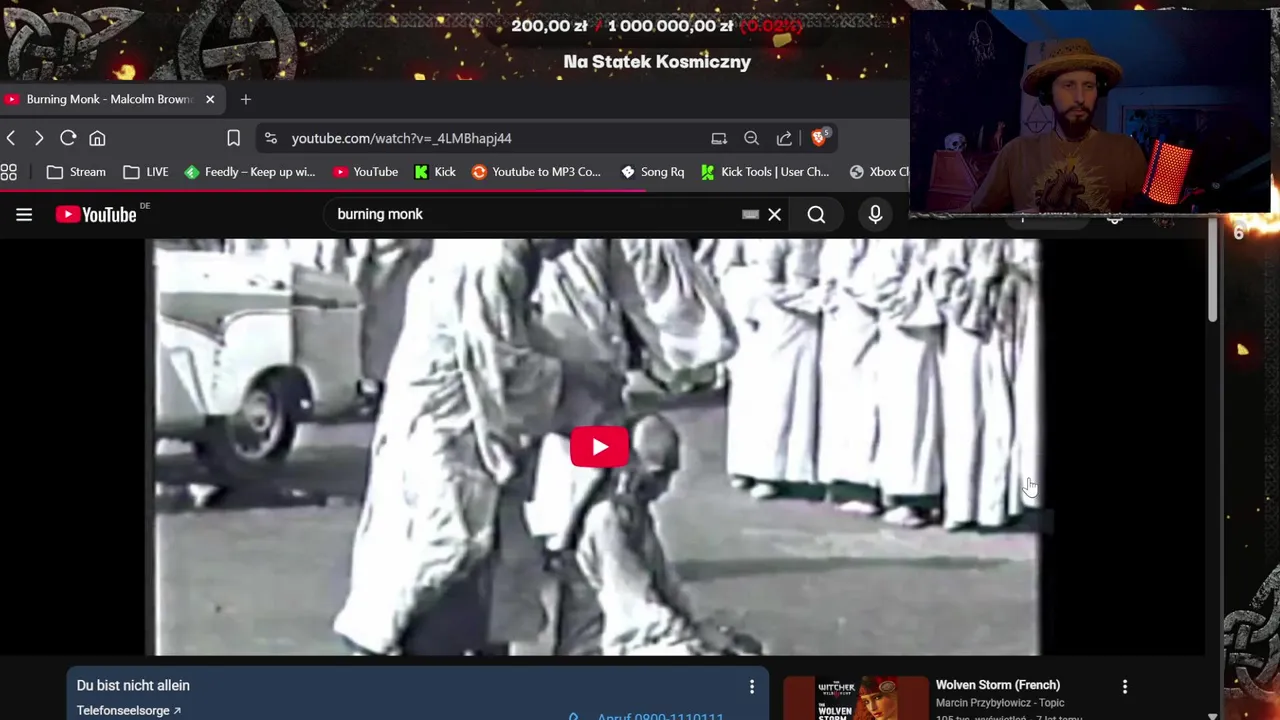1280x720 pixels.
Task: Click the zoom magnifier icon in address bar
Action: pyautogui.click(x=751, y=138)
